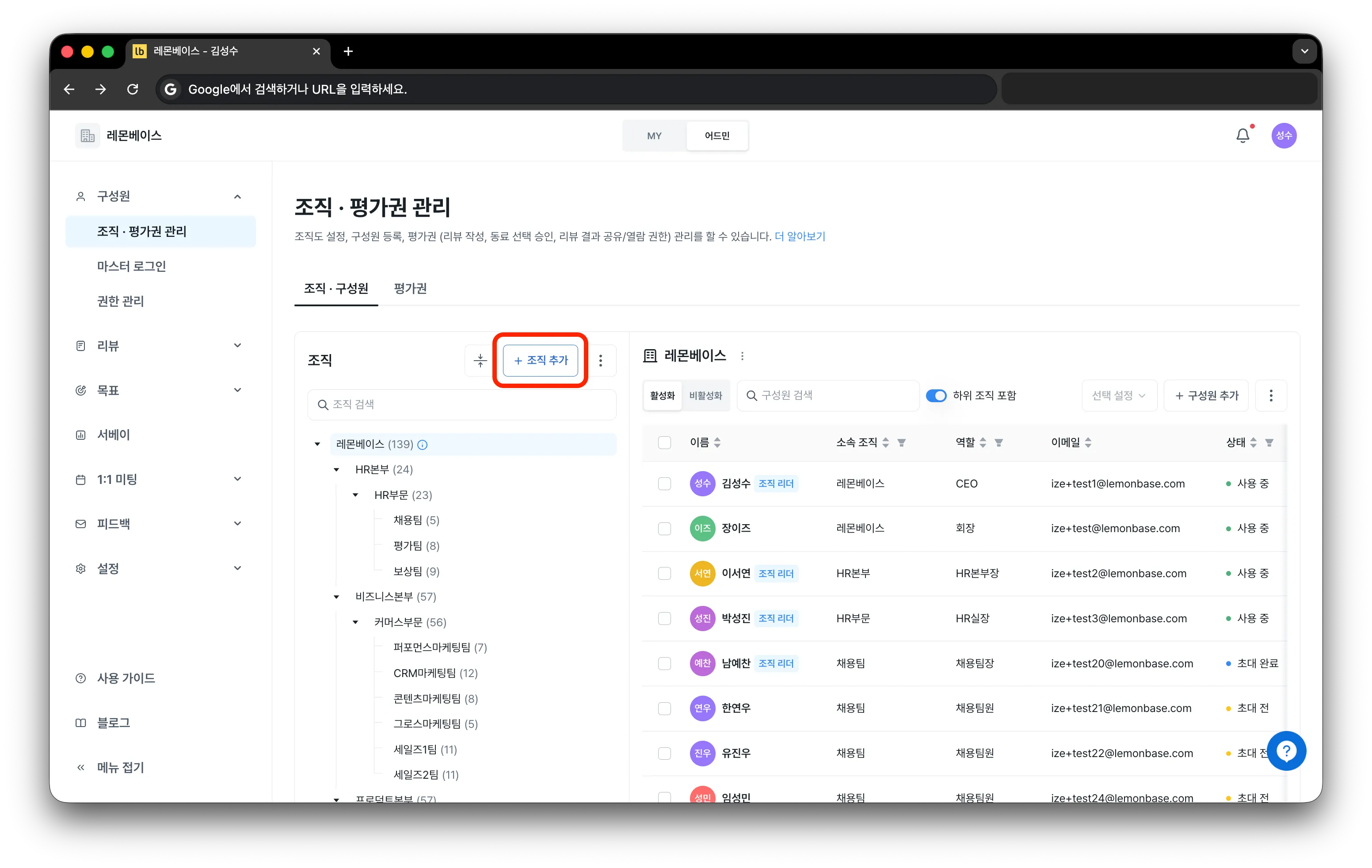Show 비활성화 members
1372x868 pixels.
coord(705,396)
